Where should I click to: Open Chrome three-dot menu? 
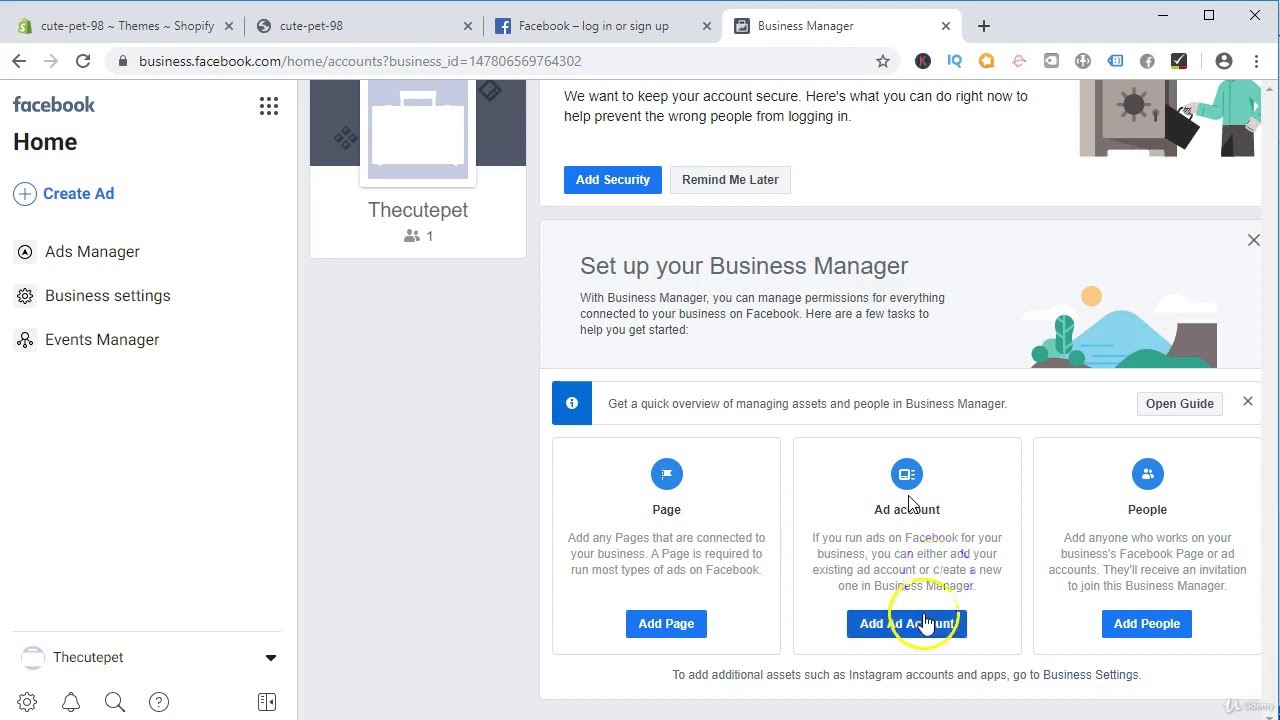point(1257,61)
